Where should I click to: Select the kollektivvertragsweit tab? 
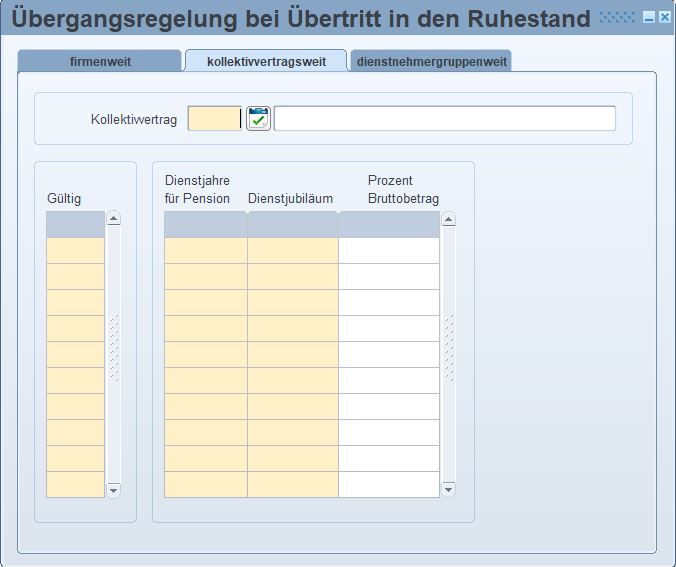[266, 62]
